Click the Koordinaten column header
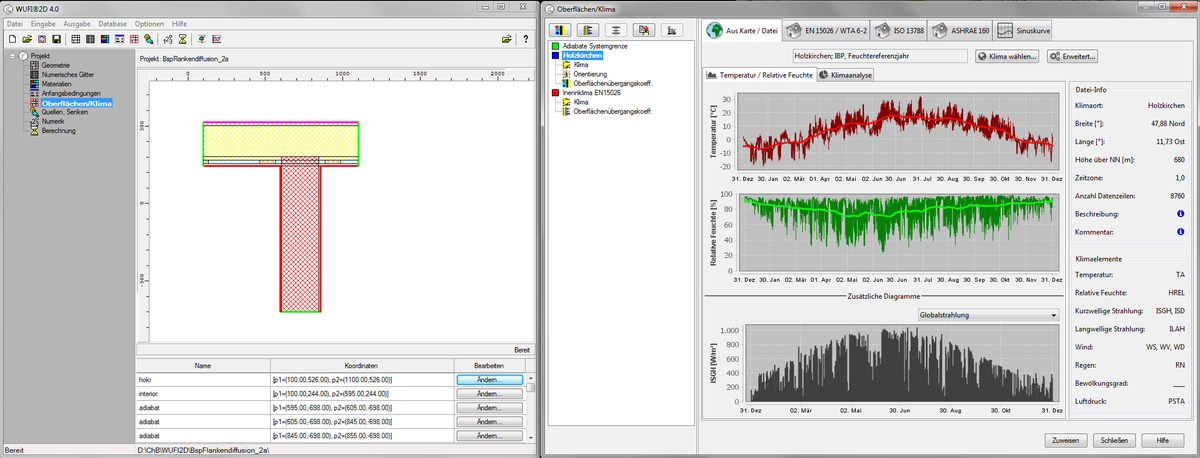This screenshot has width=1200, height=458. (x=362, y=366)
